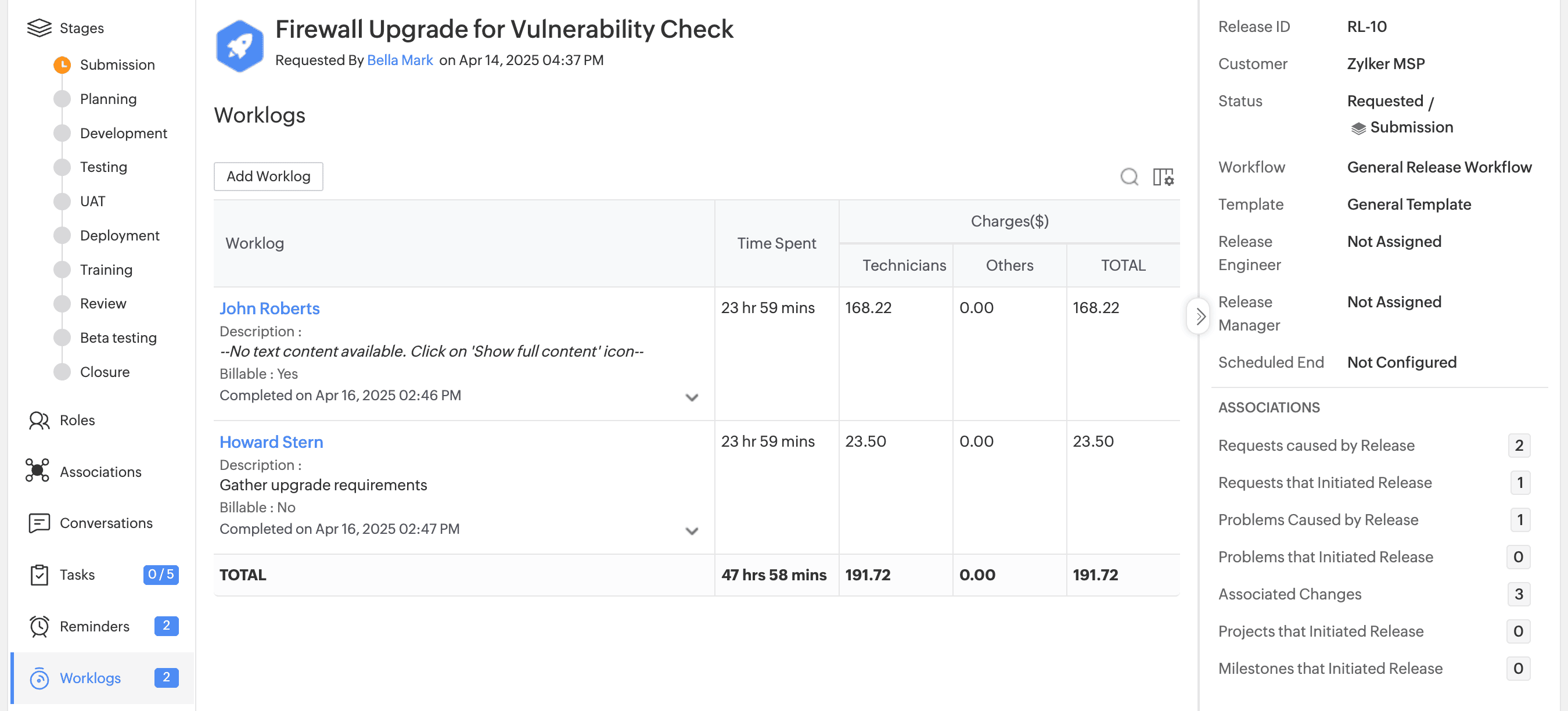The width and height of the screenshot is (1568, 711).
Task: Click Associated Changes count badge
Action: coord(1517,594)
